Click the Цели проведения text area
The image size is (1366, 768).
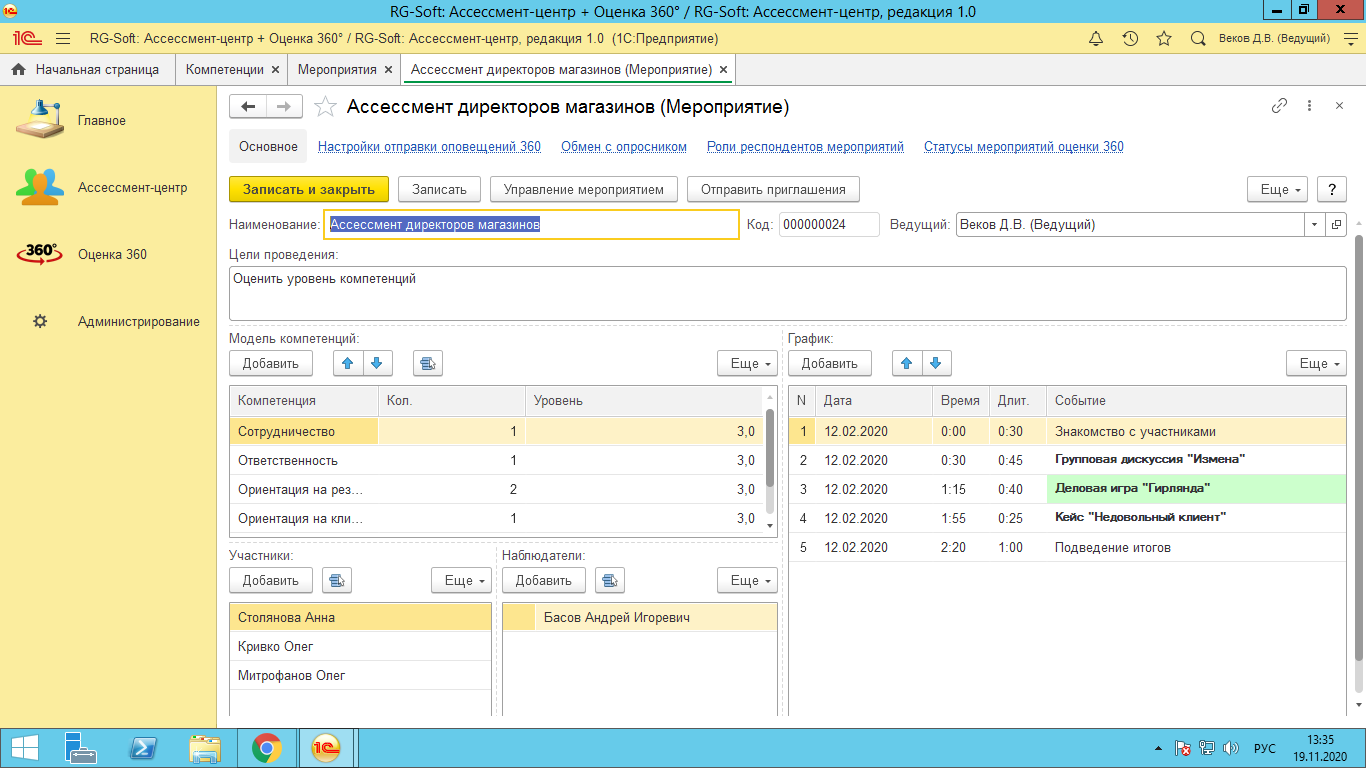pos(788,293)
